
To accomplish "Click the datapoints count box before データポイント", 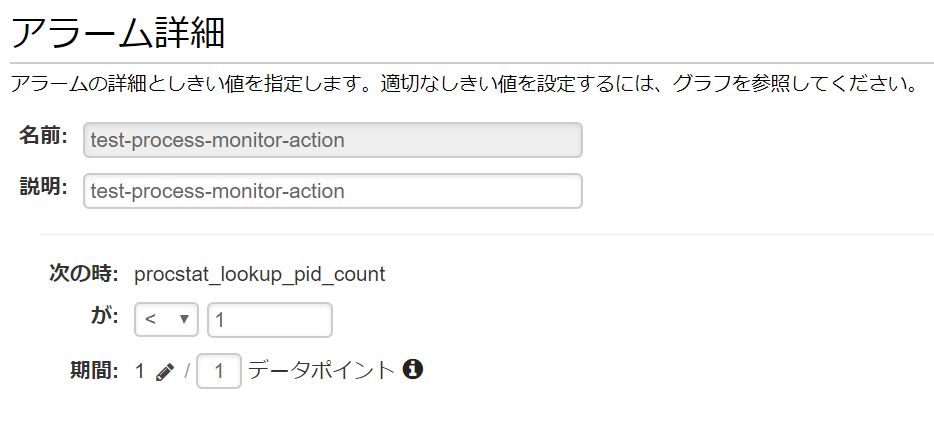I will tap(219, 371).
